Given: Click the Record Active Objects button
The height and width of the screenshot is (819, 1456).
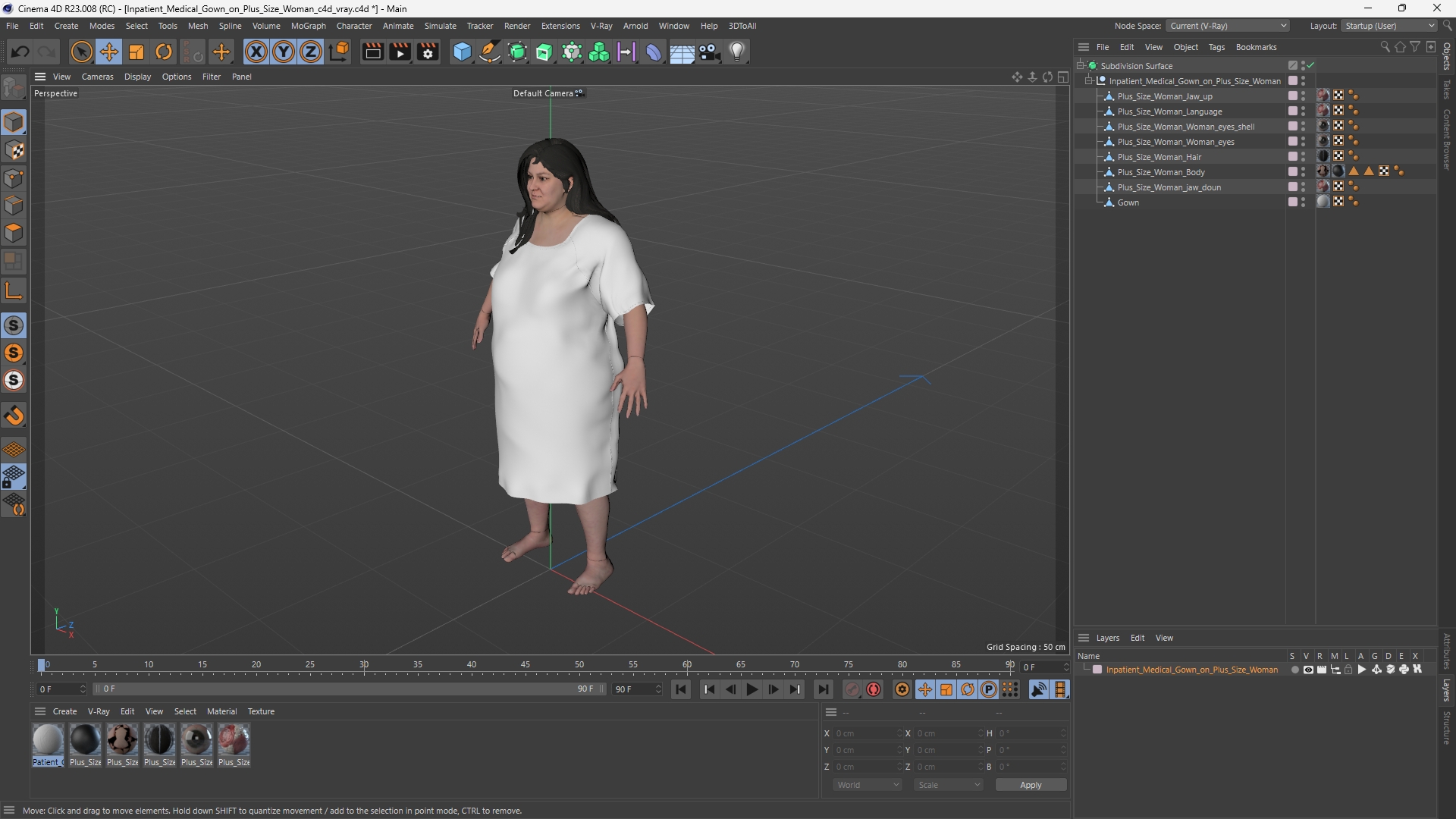Looking at the screenshot, I should tap(852, 689).
